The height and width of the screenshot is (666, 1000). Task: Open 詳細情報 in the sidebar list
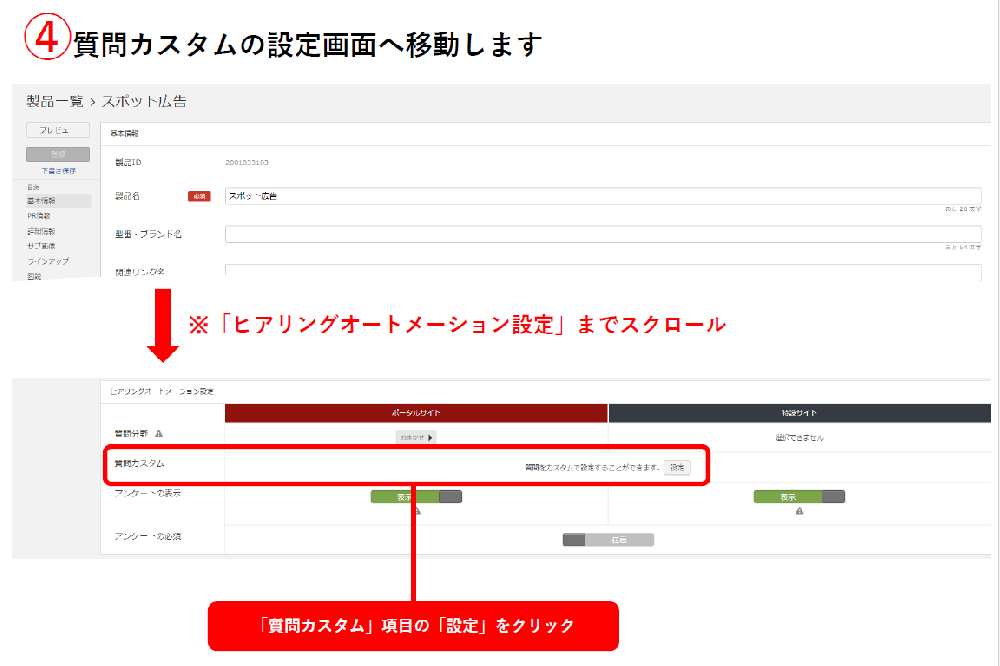tap(41, 231)
